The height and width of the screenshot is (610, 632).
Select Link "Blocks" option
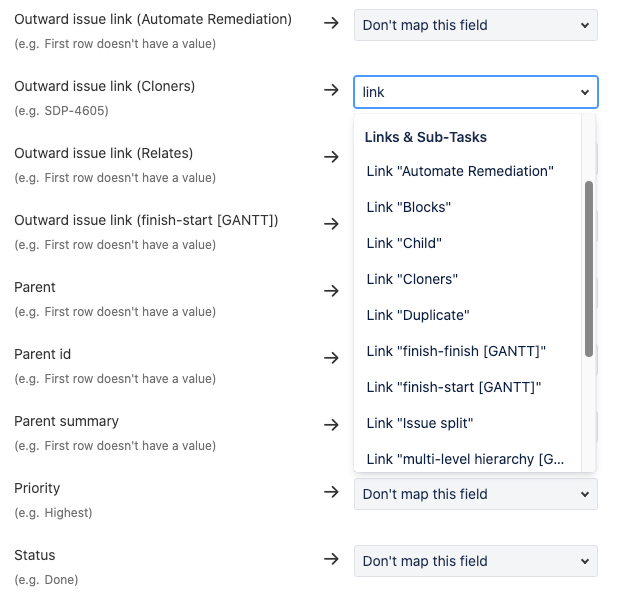coord(468,207)
